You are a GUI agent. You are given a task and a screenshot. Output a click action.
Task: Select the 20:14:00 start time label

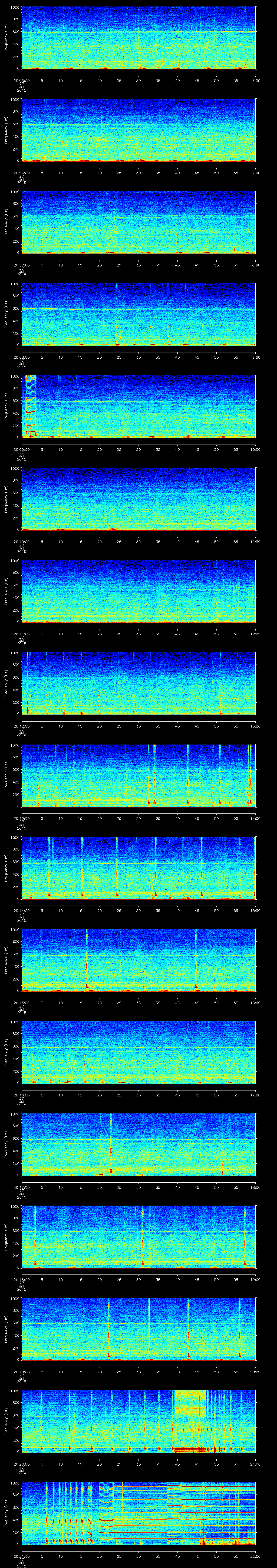(21, 910)
